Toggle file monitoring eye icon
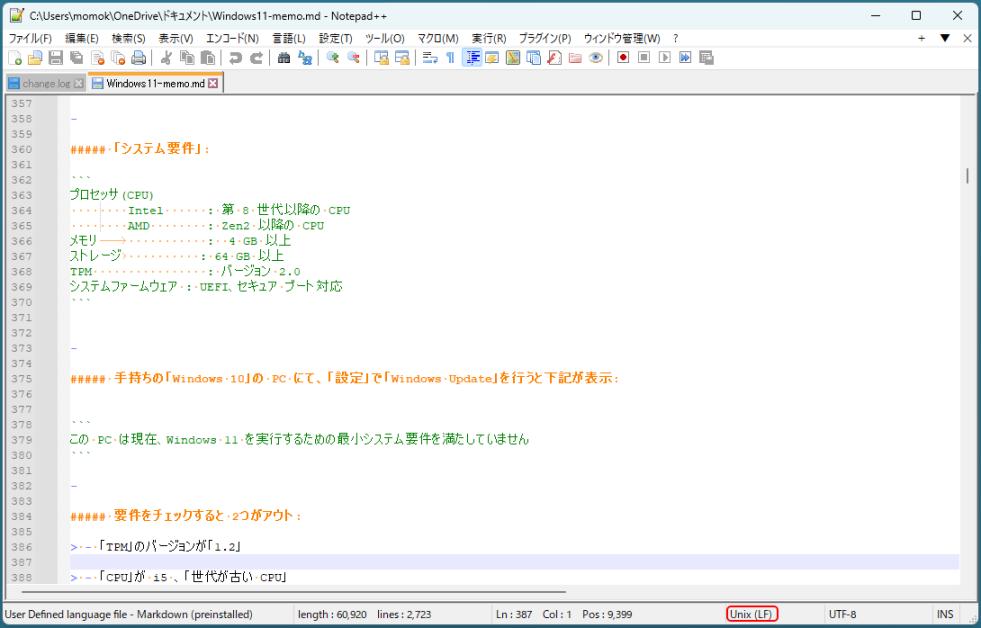The image size is (981, 628). [596, 58]
